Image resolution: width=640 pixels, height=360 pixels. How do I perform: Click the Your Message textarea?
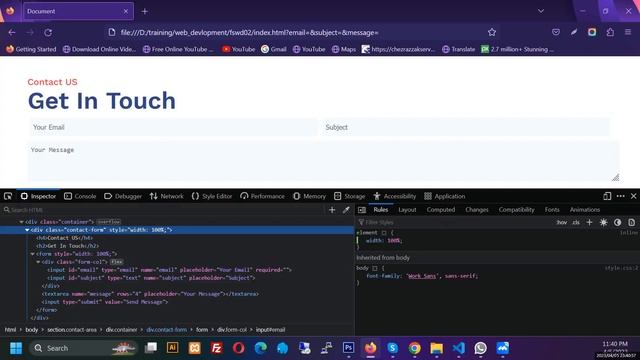pos(323,161)
